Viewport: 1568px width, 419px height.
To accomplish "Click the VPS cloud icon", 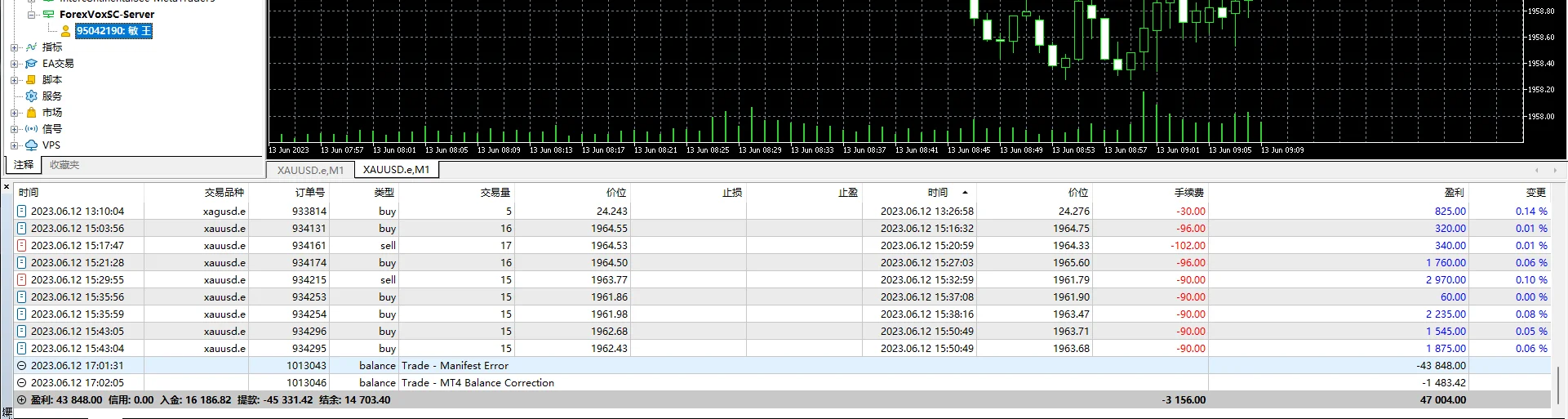I will pos(32,145).
